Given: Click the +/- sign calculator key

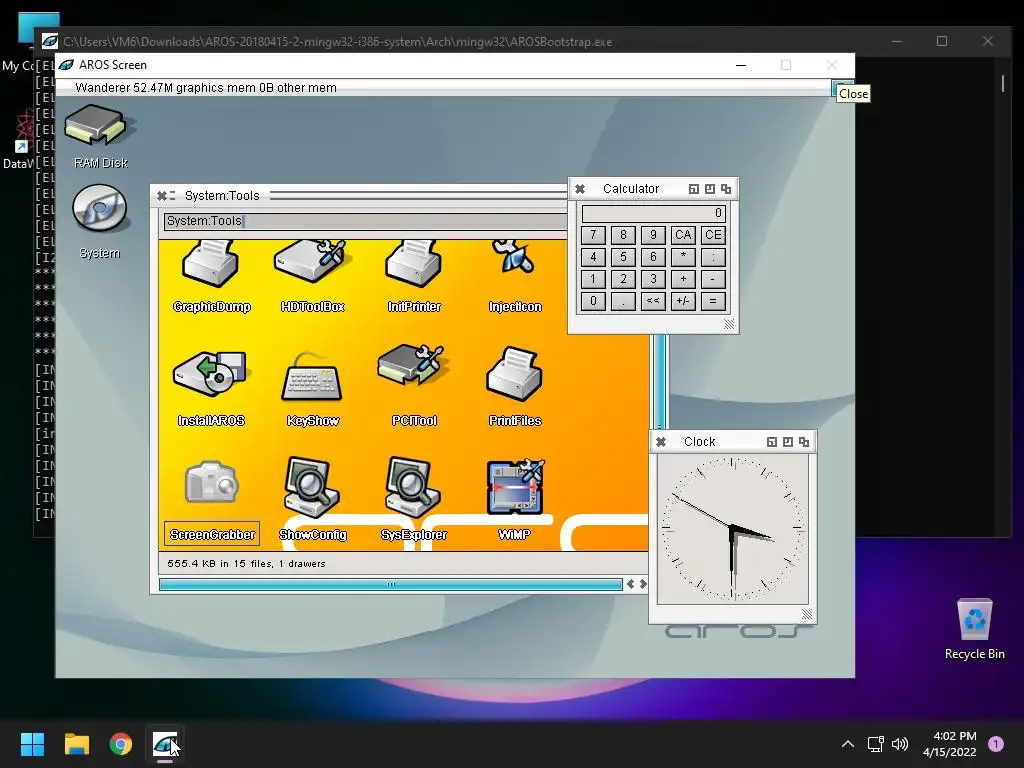Looking at the screenshot, I should pyautogui.click(x=683, y=301).
